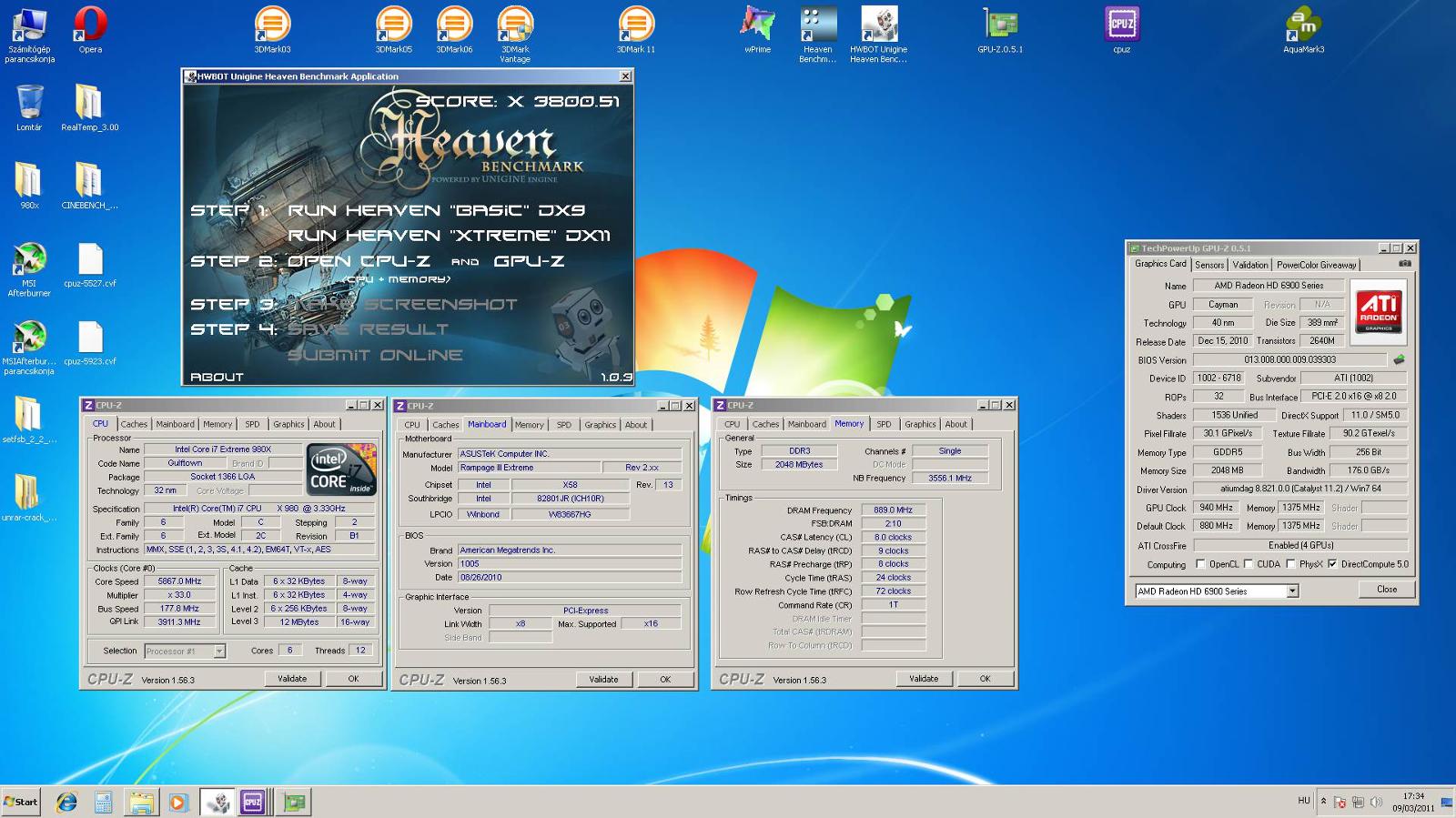Click the Close button in GPU-Z
The width and height of the screenshot is (1456, 818).
coord(1387,590)
